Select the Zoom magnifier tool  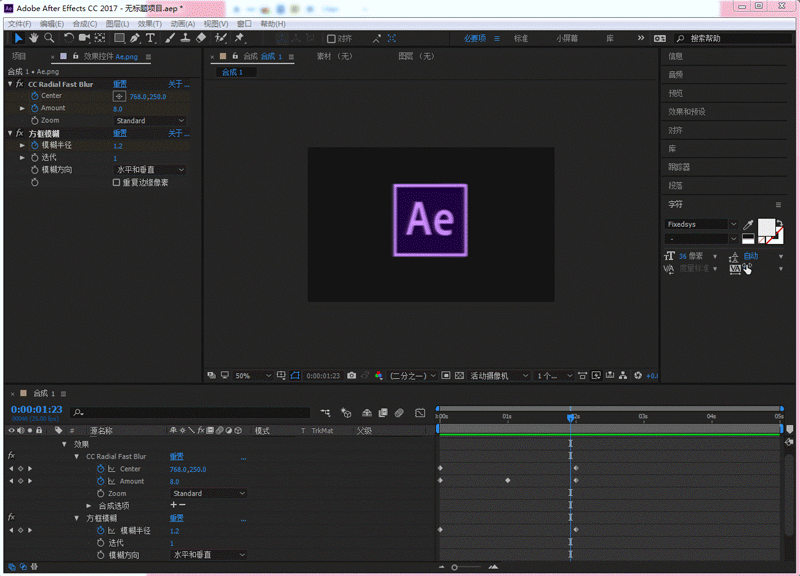click(48, 38)
